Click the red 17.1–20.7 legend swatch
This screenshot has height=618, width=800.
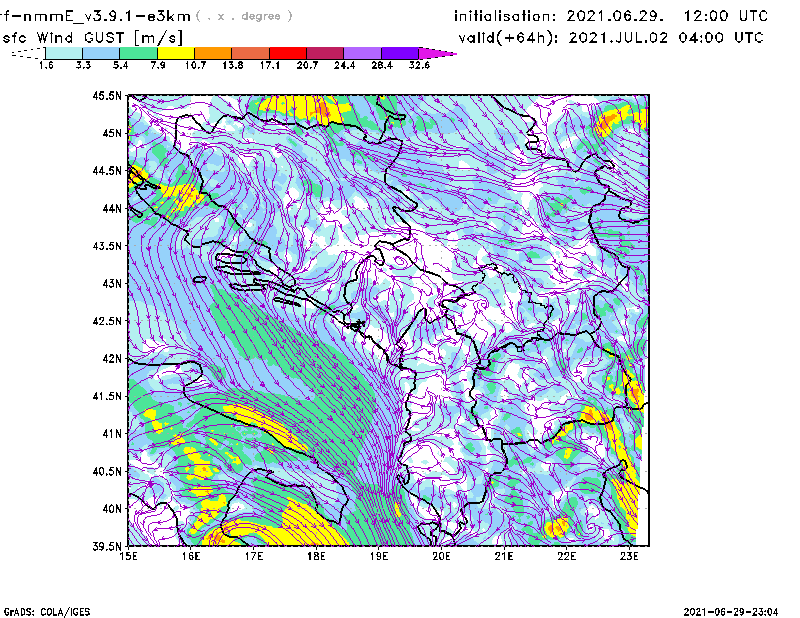coord(287,53)
